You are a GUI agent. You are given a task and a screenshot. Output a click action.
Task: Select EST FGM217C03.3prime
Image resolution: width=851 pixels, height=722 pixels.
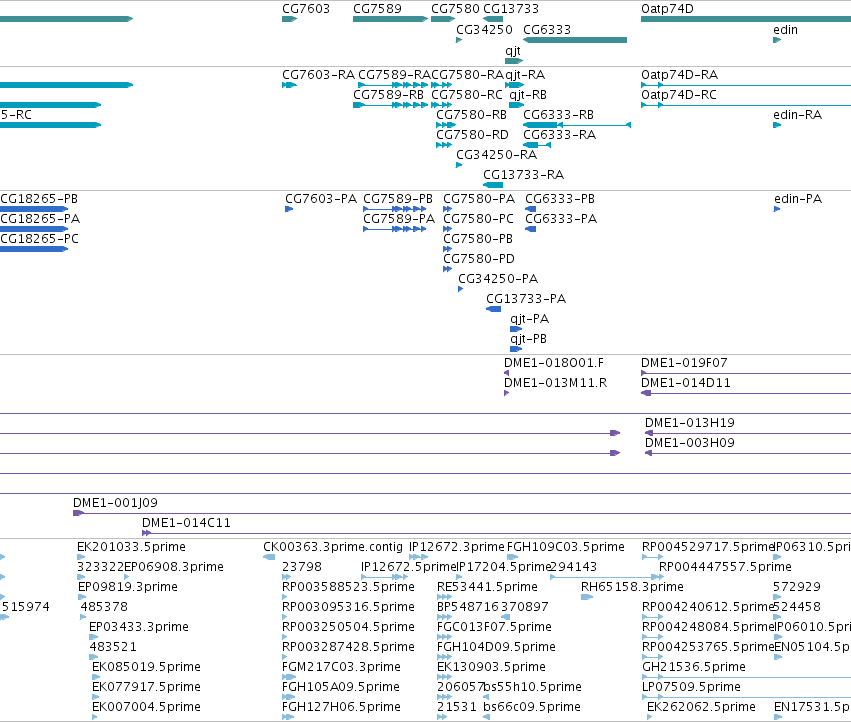(x=341, y=667)
